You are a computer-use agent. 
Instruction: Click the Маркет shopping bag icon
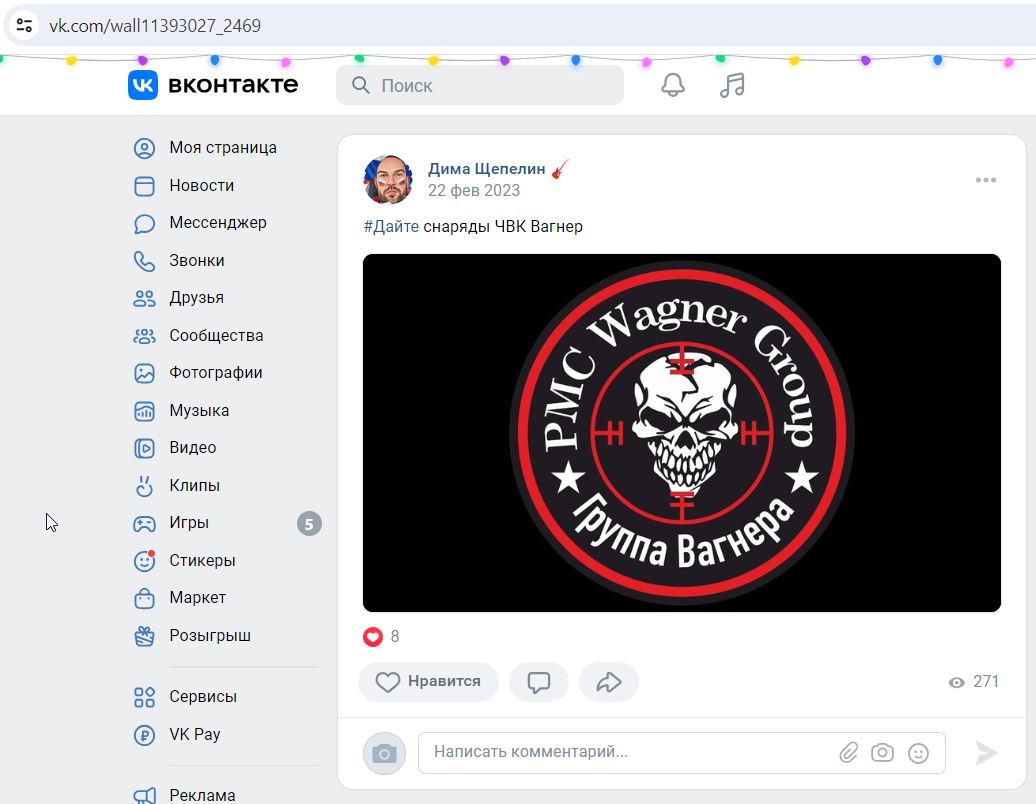(x=144, y=599)
